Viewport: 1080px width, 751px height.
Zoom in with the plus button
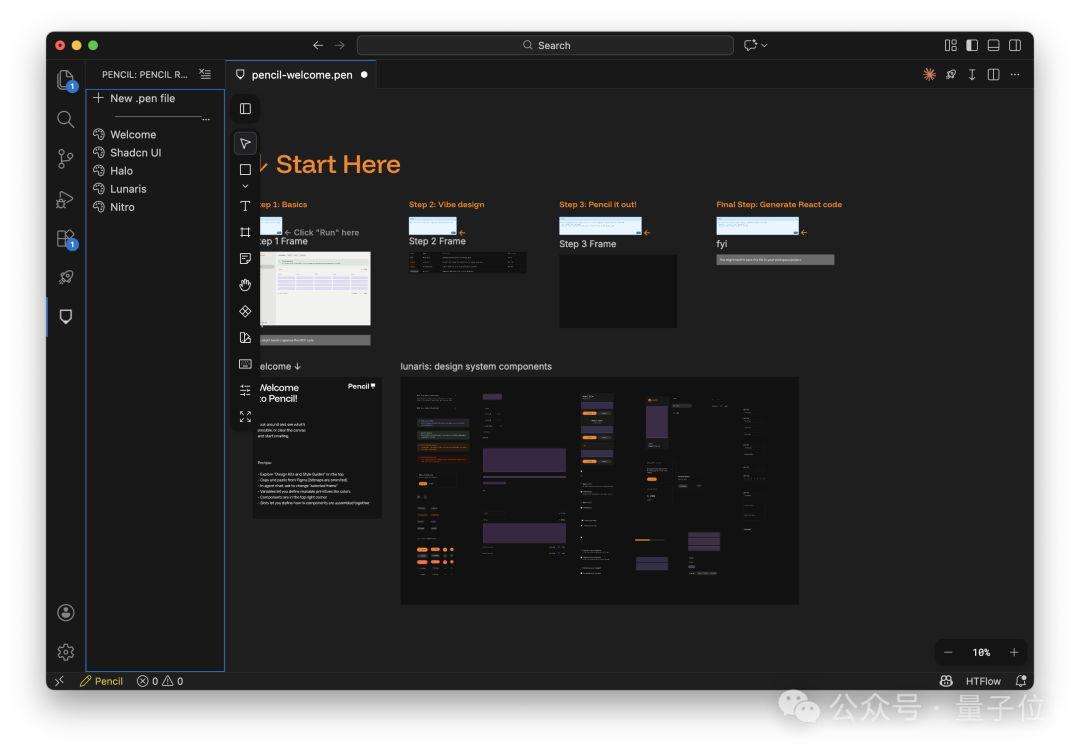(1014, 652)
